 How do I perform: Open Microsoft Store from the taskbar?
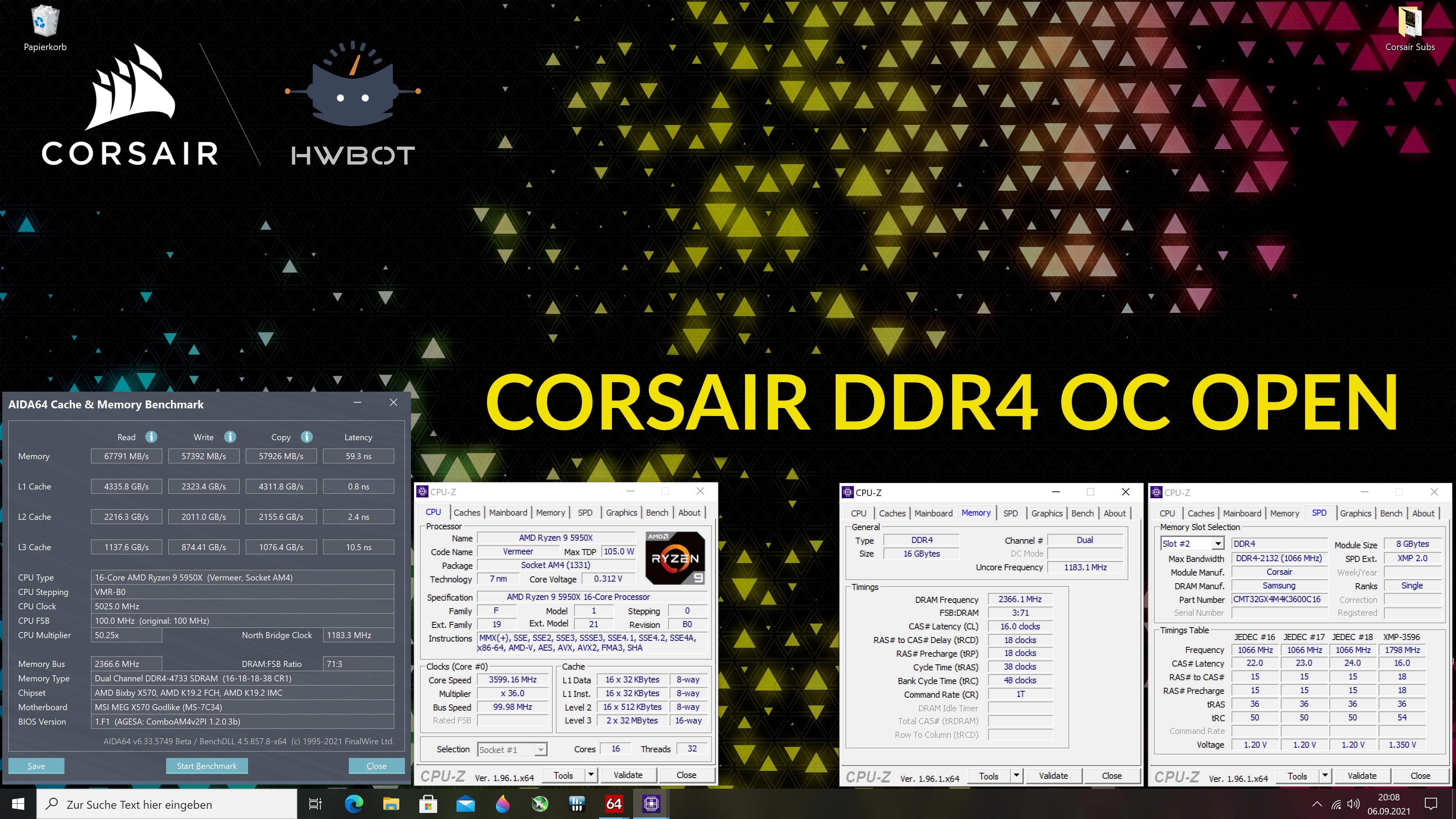coord(428,804)
